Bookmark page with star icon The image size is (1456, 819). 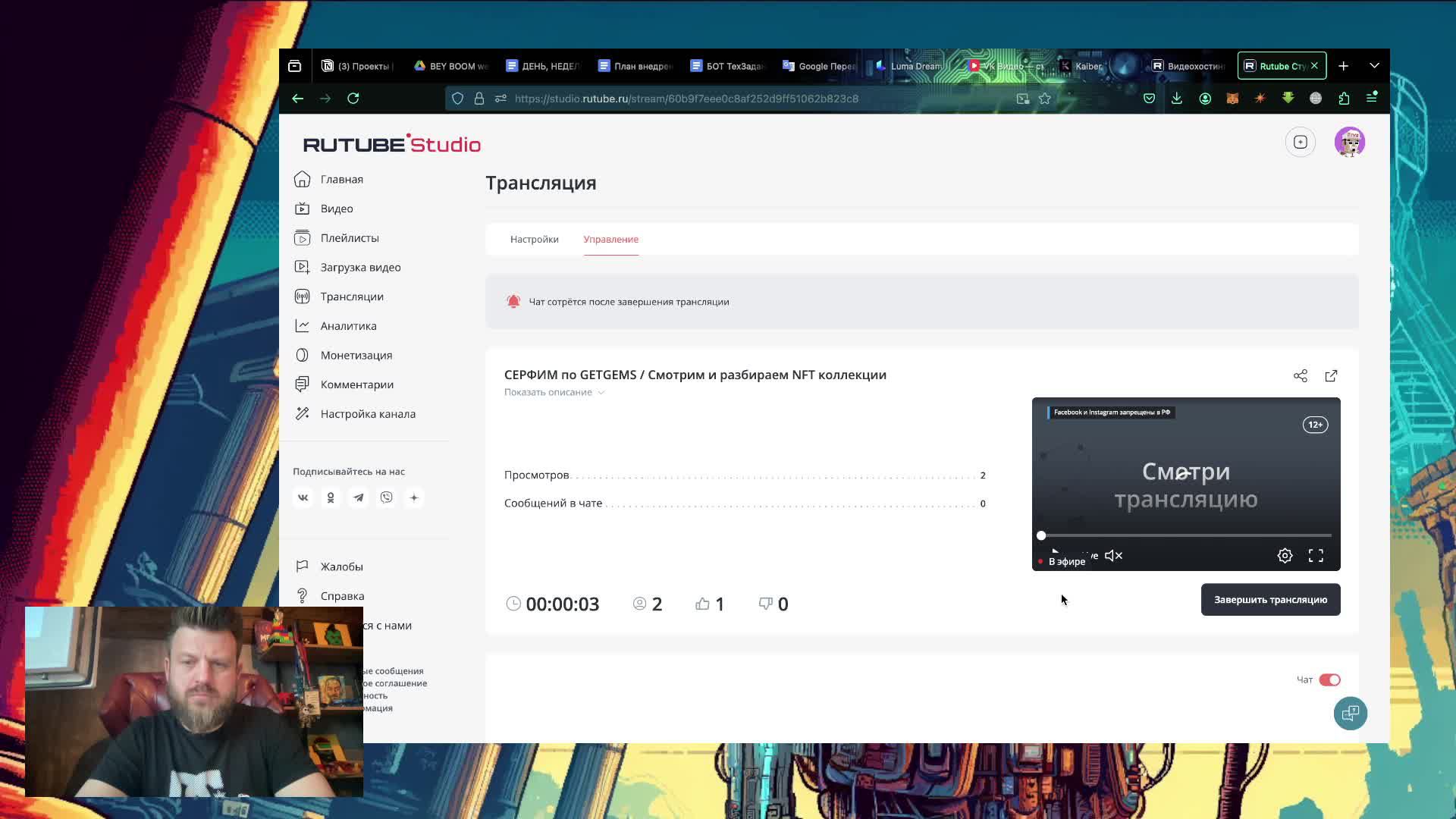(x=1045, y=99)
